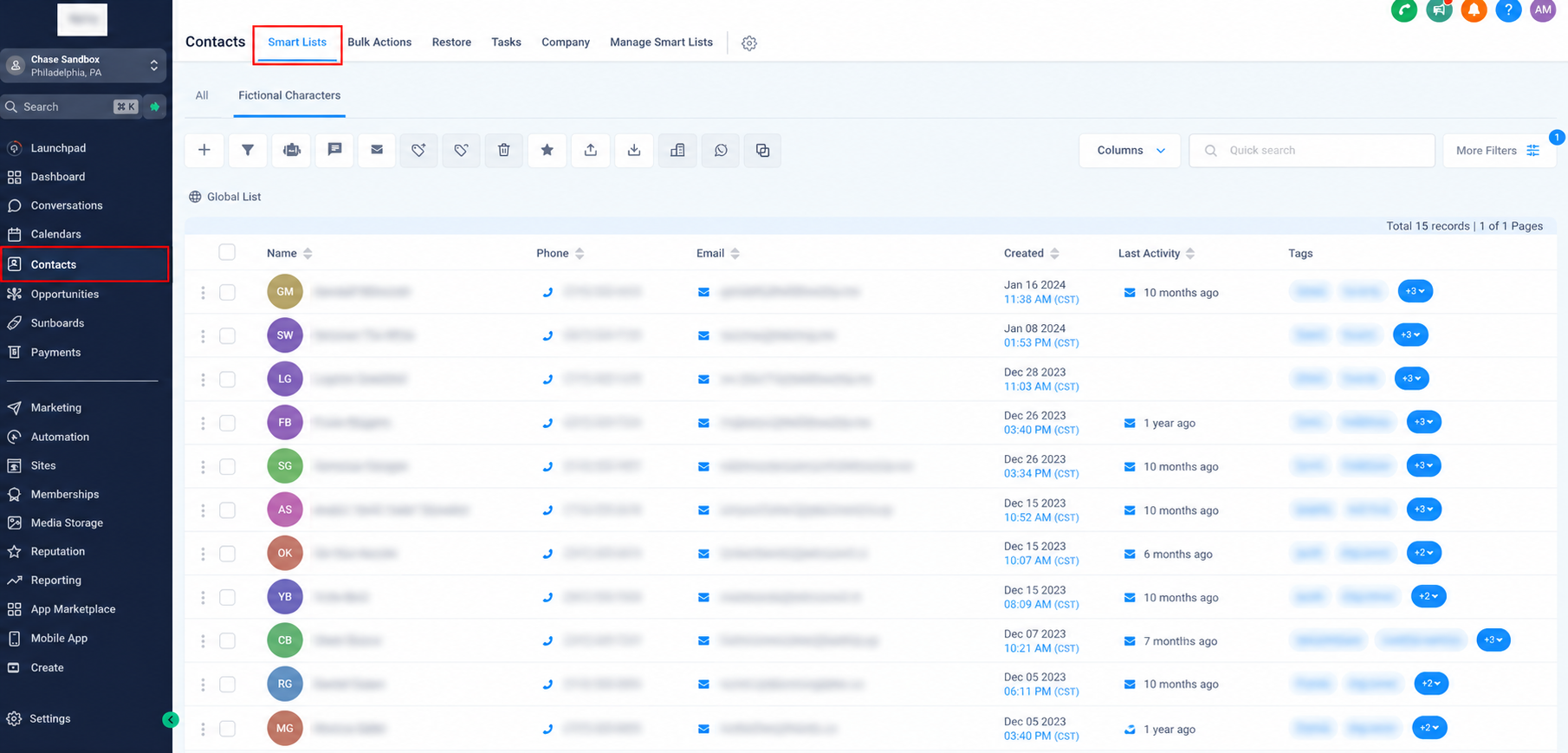This screenshot has width=1568, height=753.
Task: Select the All smart list tab
Action: coord(202,95)
